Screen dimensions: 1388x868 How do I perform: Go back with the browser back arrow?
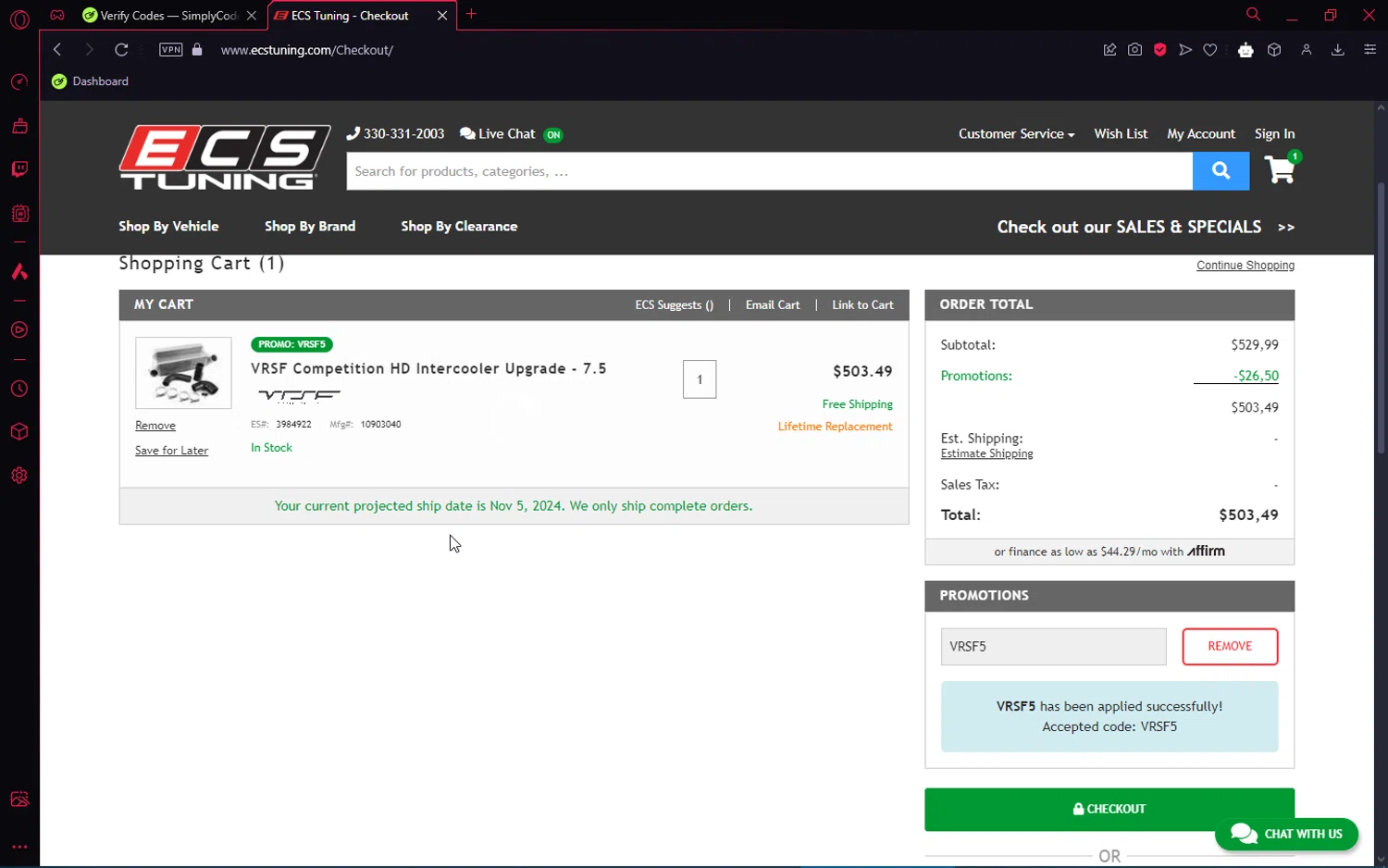[57, 49]
